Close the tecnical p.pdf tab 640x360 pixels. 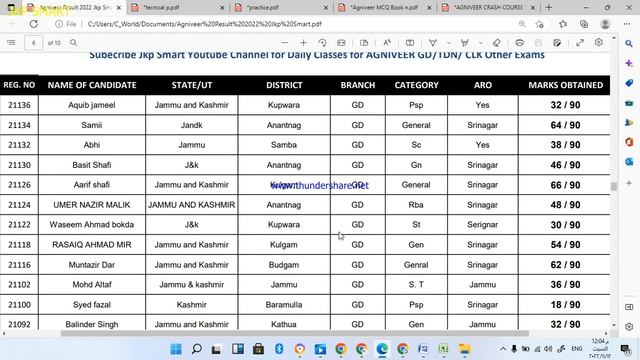[222, 8]
